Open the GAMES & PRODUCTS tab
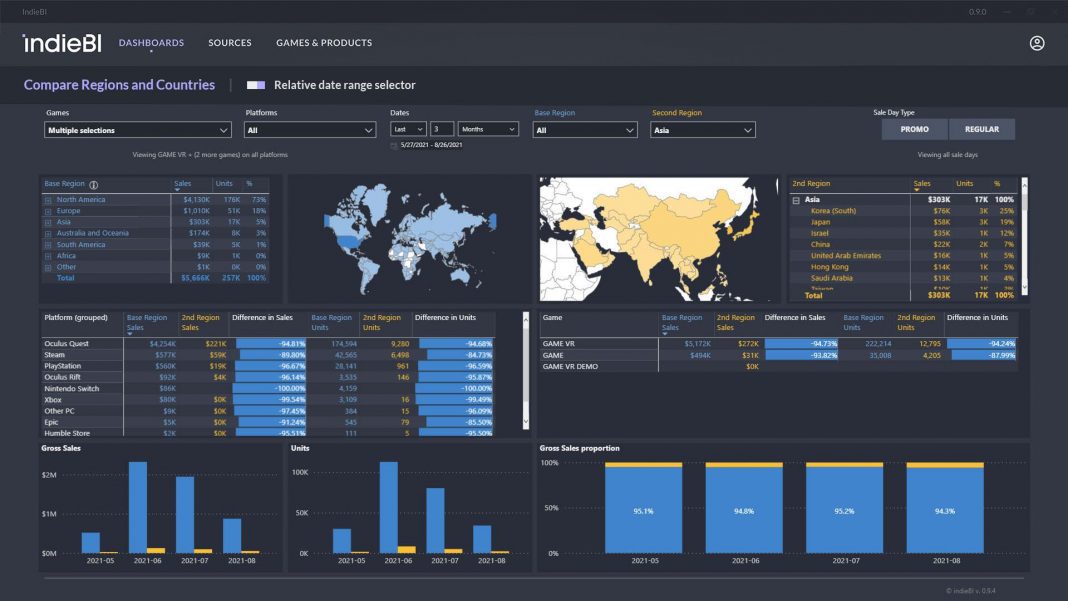The width and height of the screenshot is (1068, 601). [324, 43]
